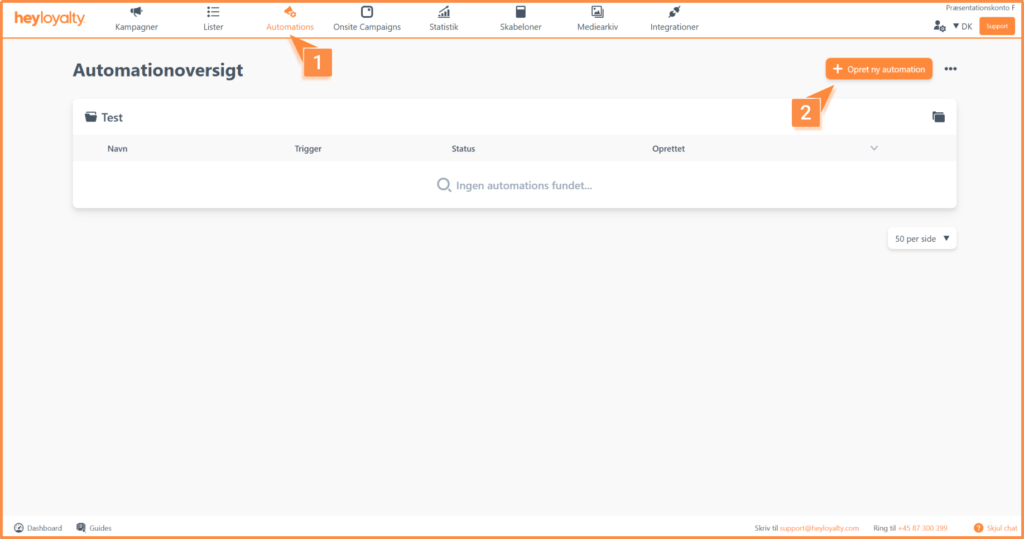Open the DK language dropdown
The image size is (1024, 539).
pos(961,26)
